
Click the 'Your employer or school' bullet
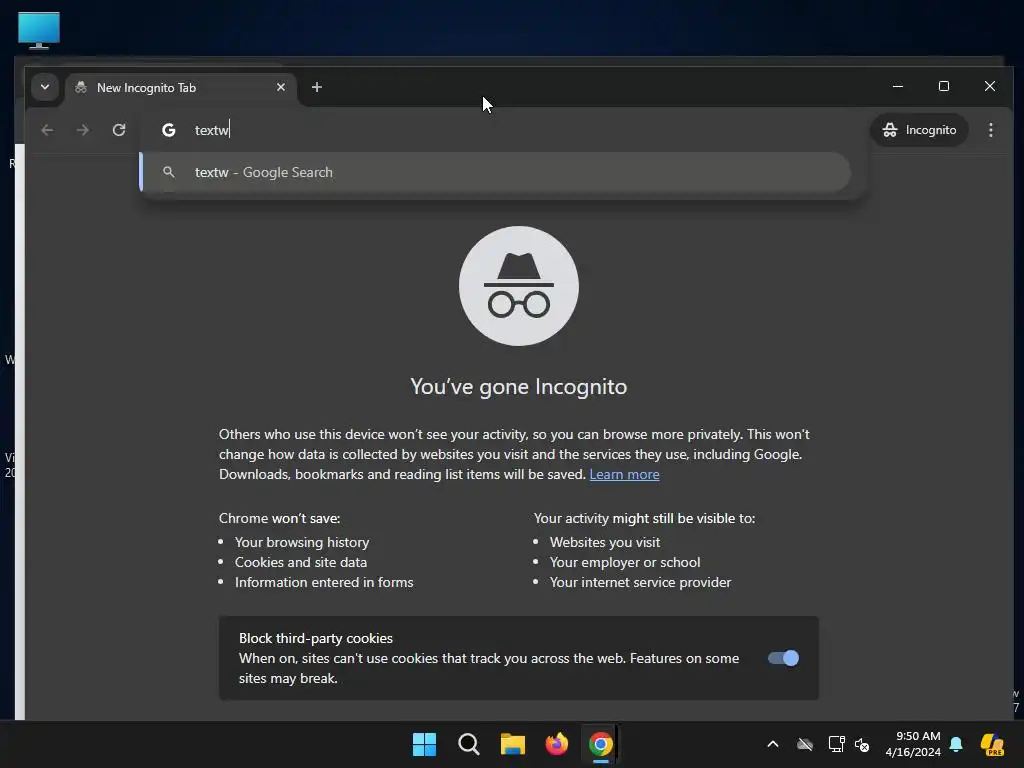tap(625, 562)
